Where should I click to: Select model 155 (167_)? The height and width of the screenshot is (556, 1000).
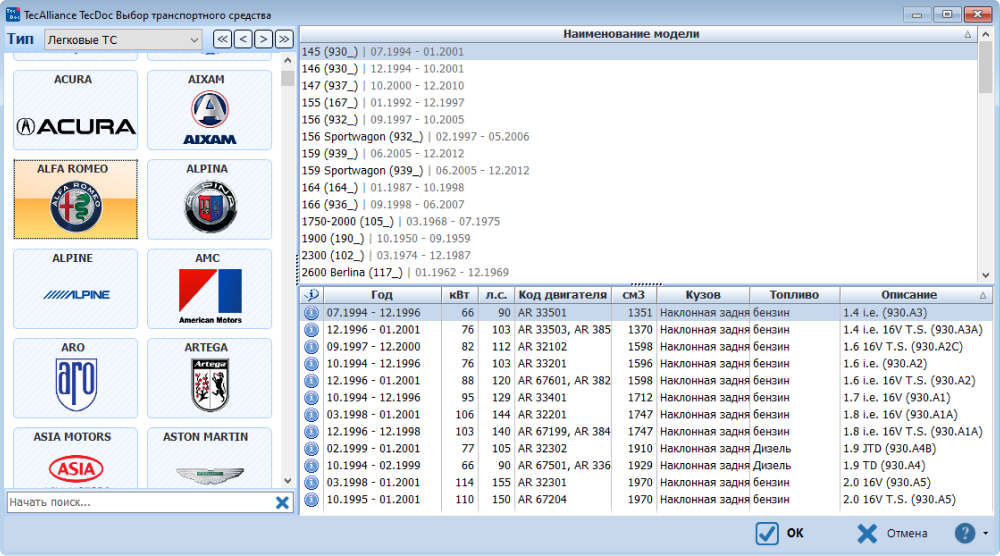[x=638, y=103]
